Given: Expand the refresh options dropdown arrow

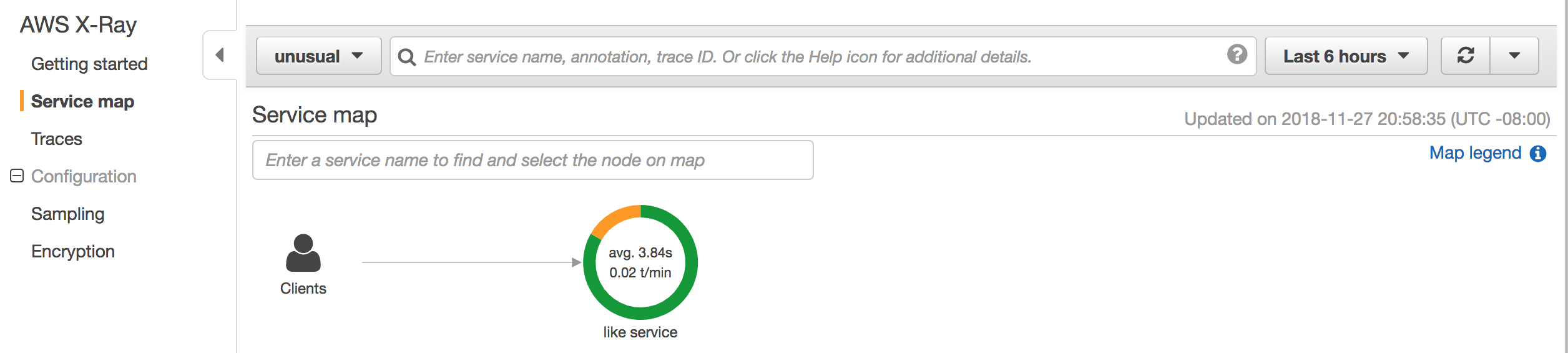Looking at the screenshot, I should tap(1514, 56).
